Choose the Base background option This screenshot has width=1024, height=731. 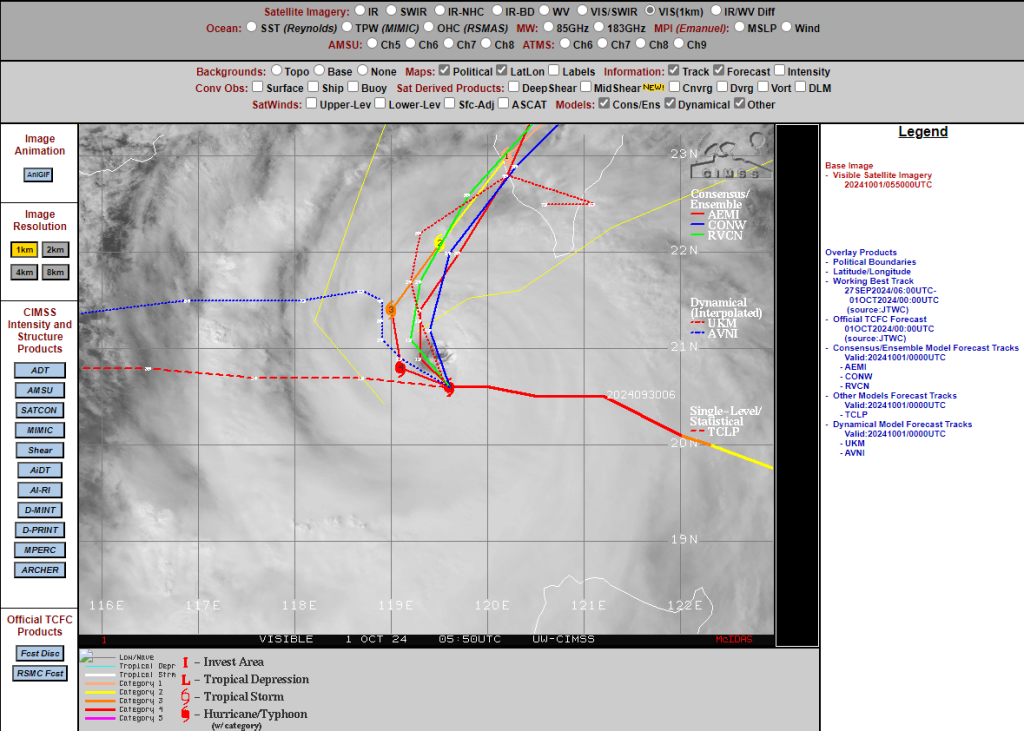[319, 70]
